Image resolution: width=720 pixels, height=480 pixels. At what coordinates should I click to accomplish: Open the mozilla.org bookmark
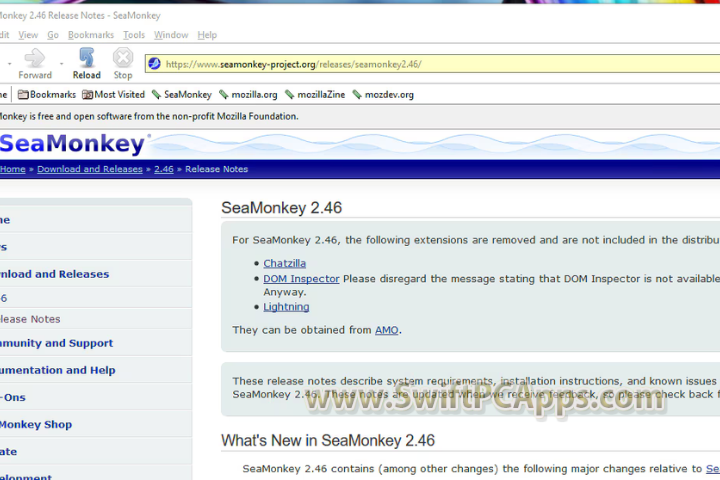(x=248, y=95)
